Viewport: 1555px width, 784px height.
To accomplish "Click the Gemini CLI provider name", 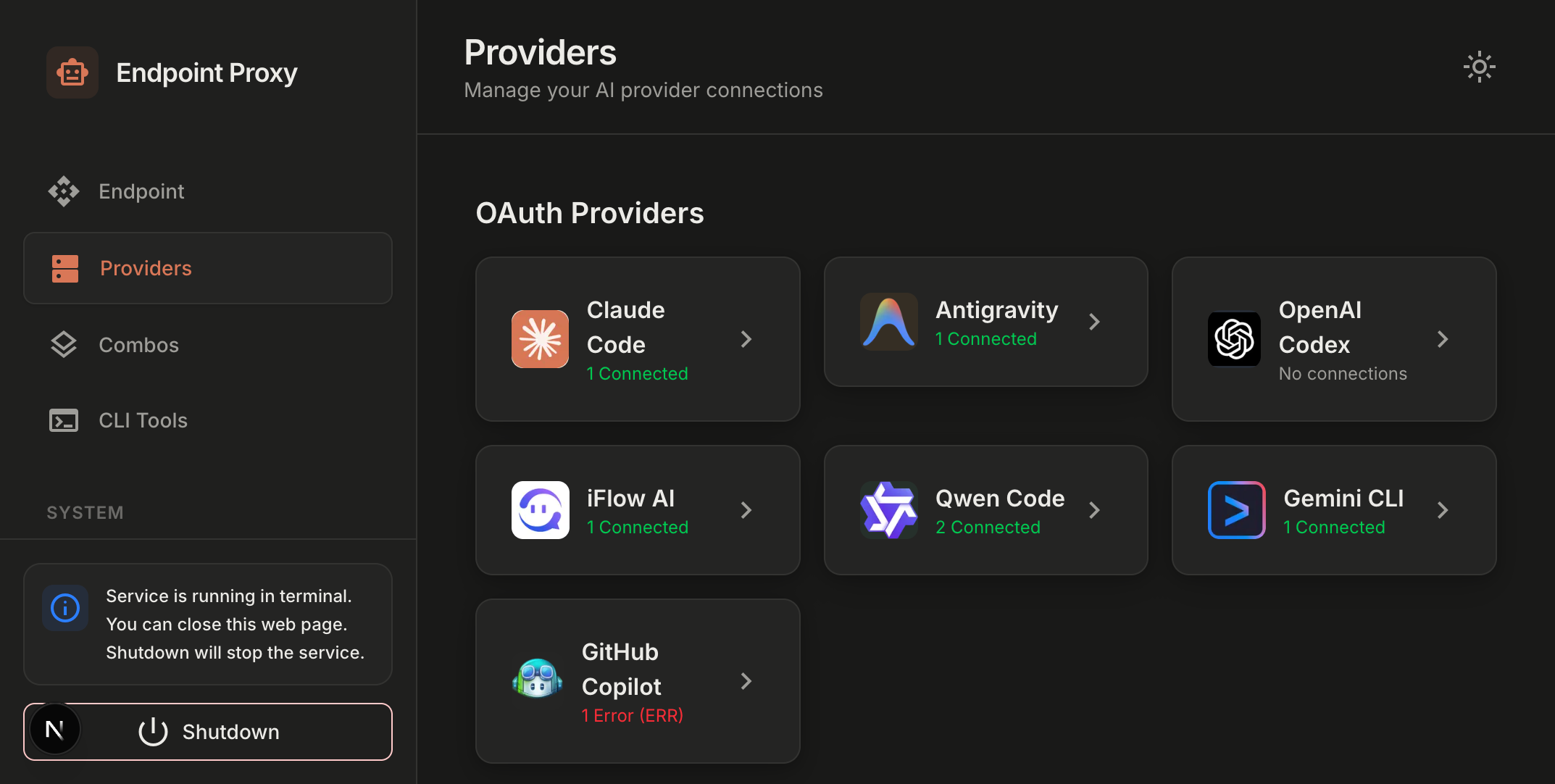I will click(1343, 499).
